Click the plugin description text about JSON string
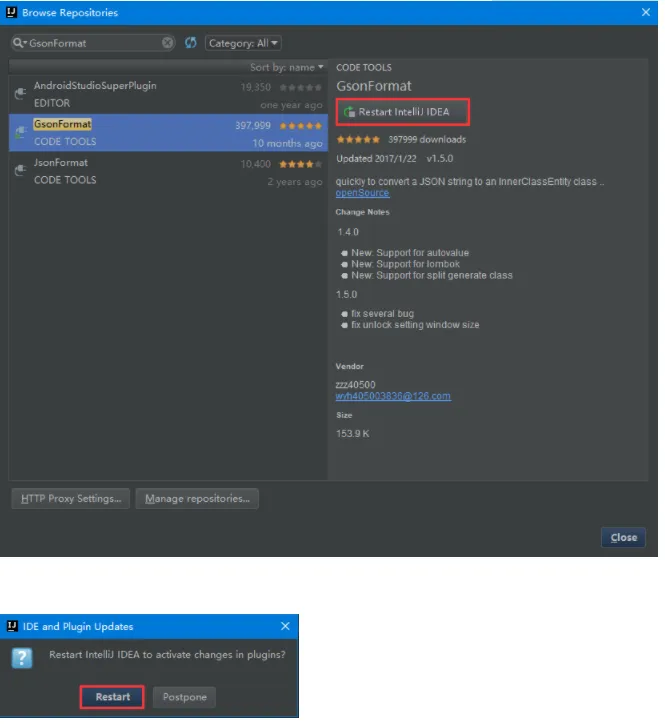665x726 pixels. pyautogui.click(x=470, y=182)
